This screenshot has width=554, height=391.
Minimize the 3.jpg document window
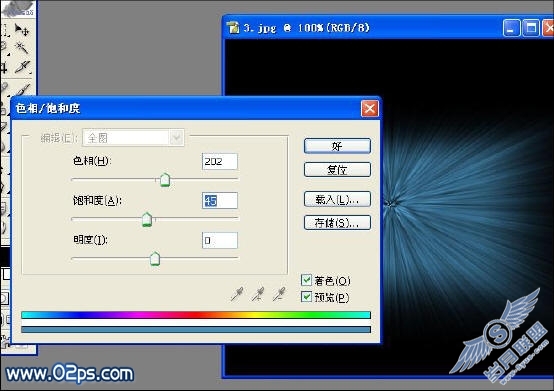[x=511, y=28]
